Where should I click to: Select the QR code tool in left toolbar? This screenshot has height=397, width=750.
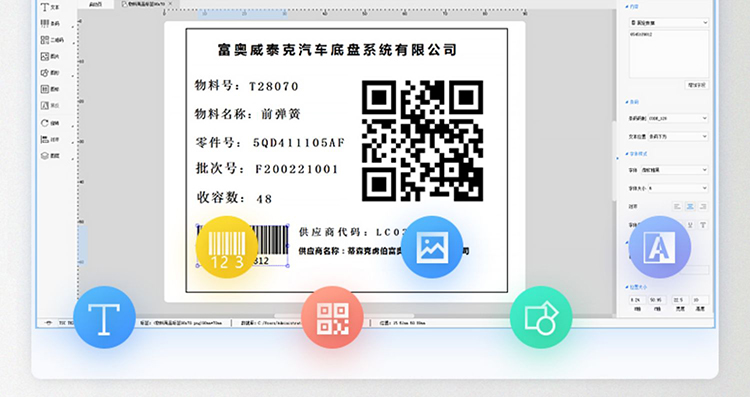tap(51, 40)
